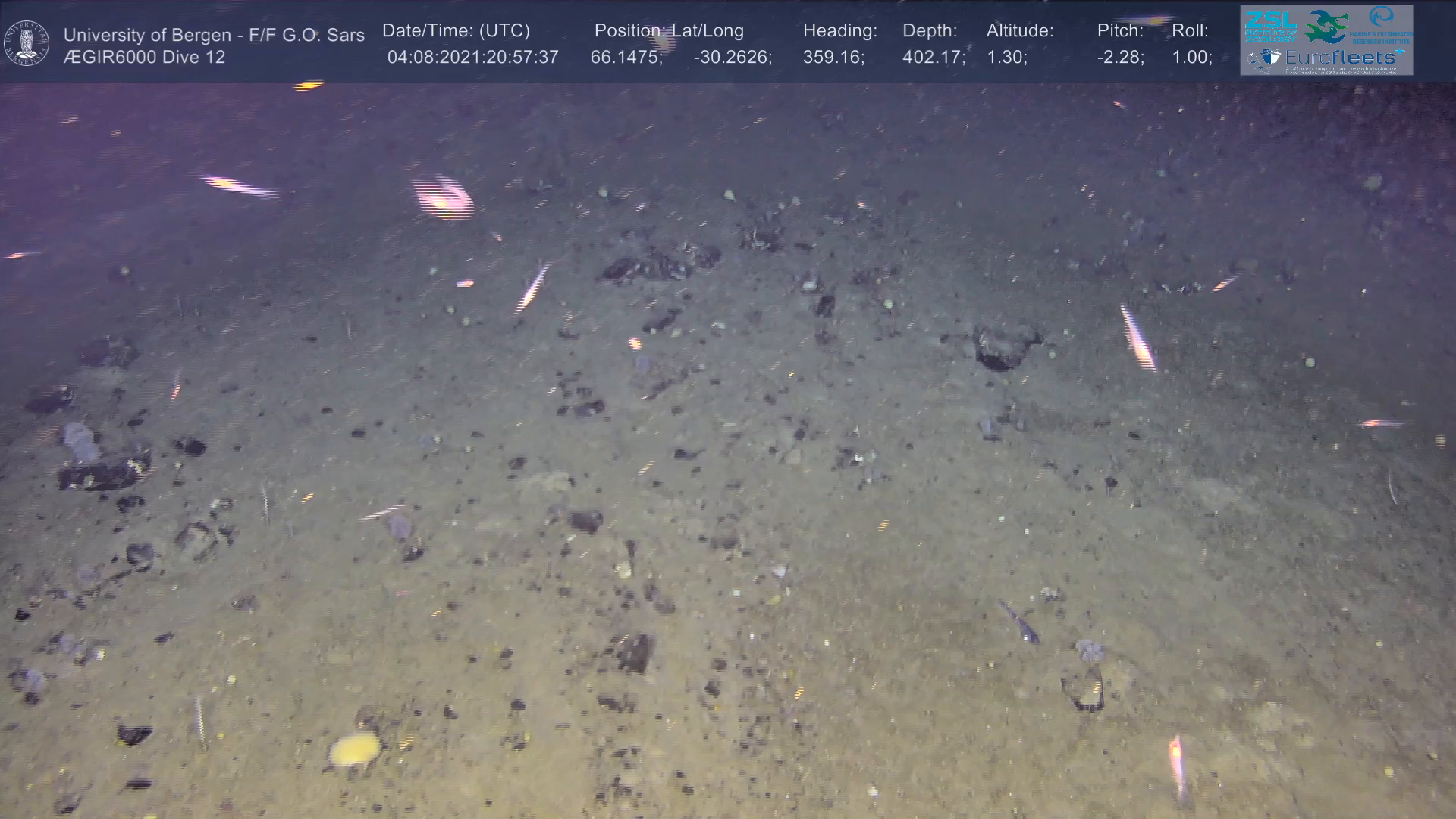Click the Depth value 402.17
The height and width of the screenshot is (819, 1456).
point(933,58)
